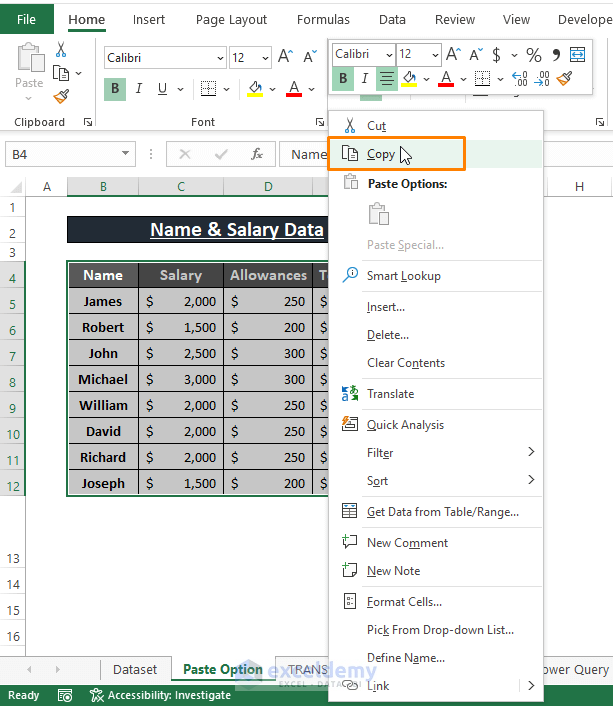
Task: Expand the Filter submenu arrow
Action: click(531, 452)
